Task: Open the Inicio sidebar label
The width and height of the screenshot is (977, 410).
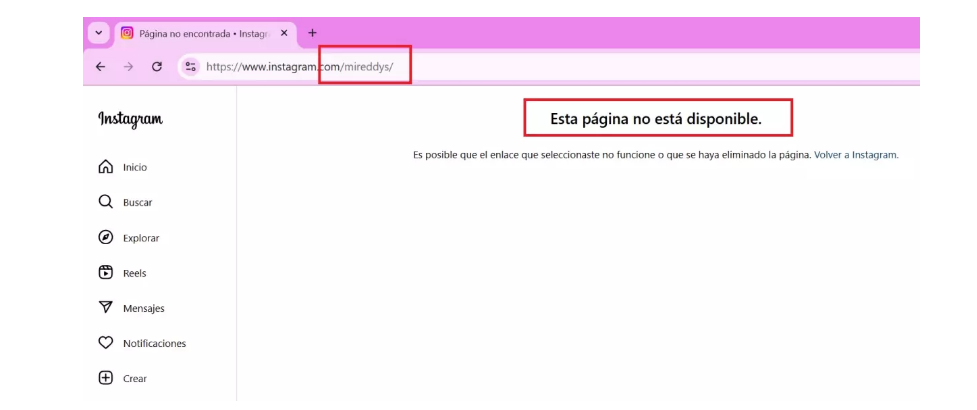Action: tap(135, 167)
